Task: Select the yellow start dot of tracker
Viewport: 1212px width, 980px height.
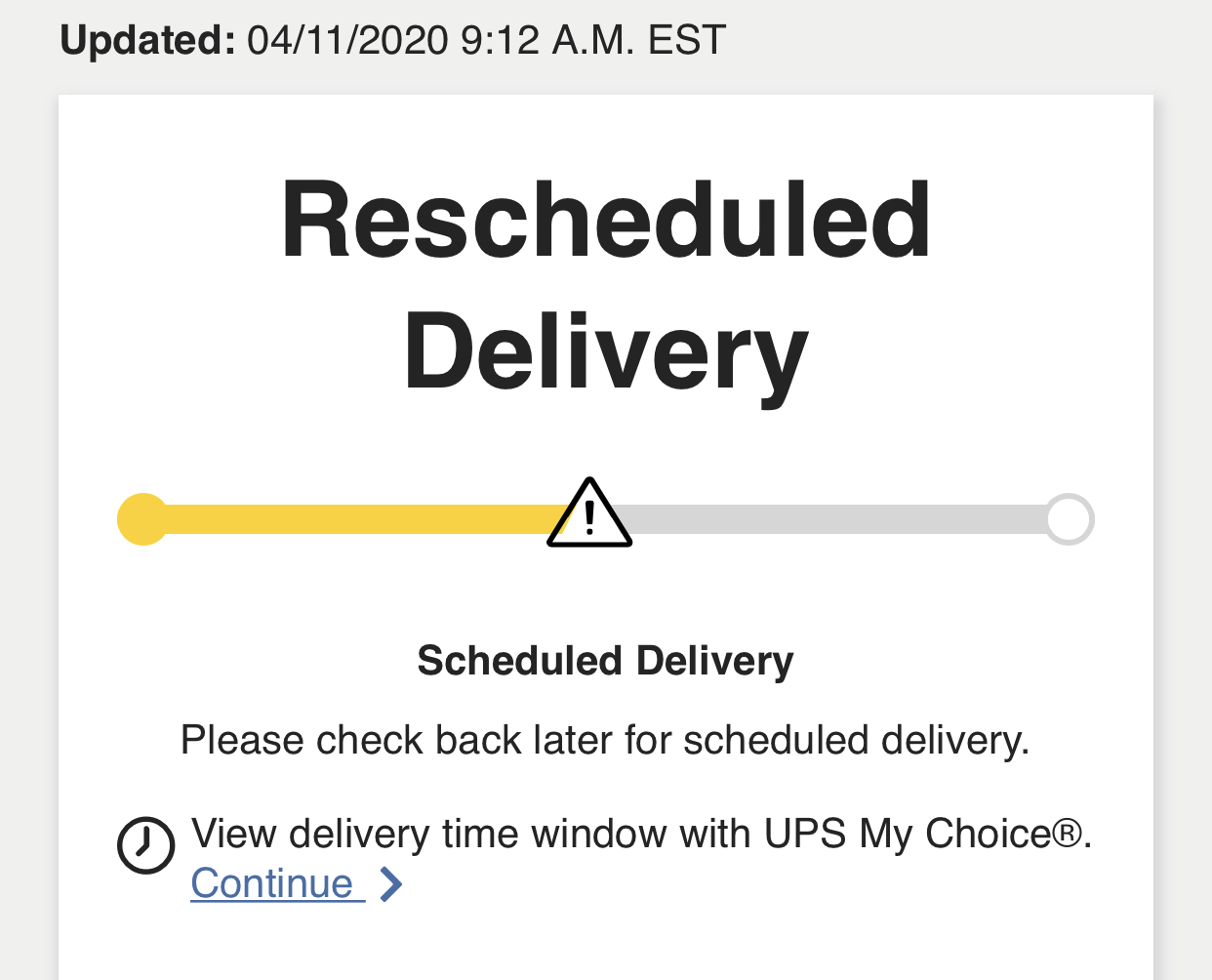Action: tap(143, 519)
